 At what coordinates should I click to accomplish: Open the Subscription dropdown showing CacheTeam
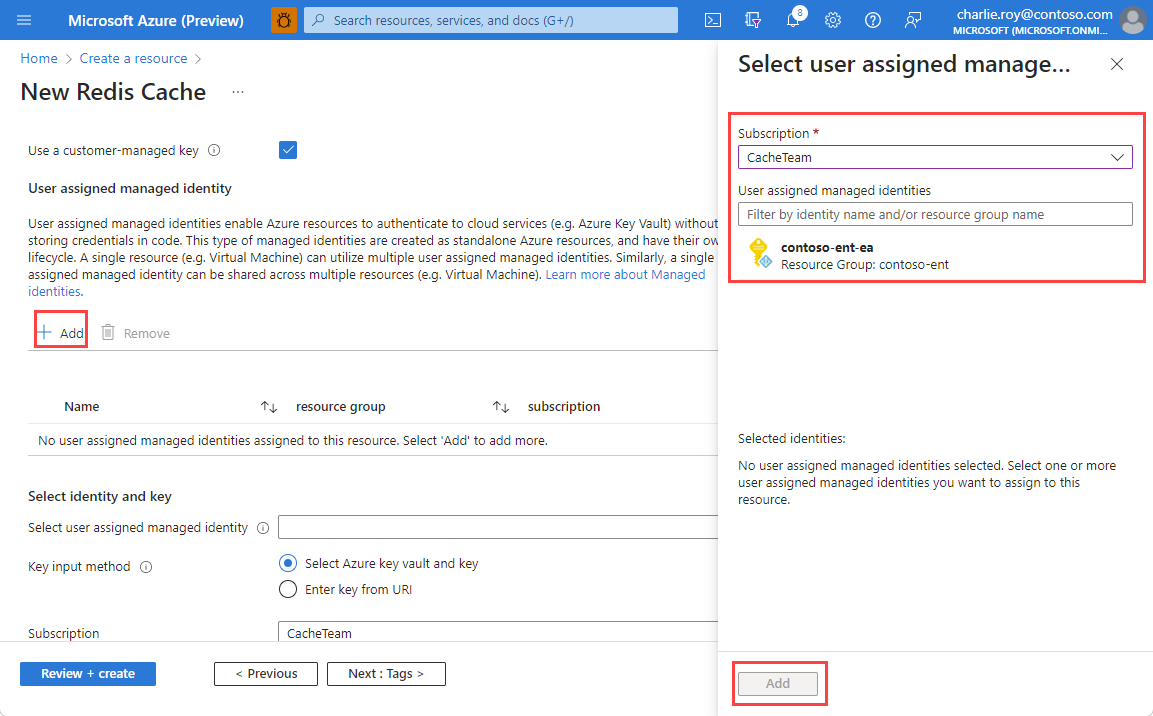935,156
